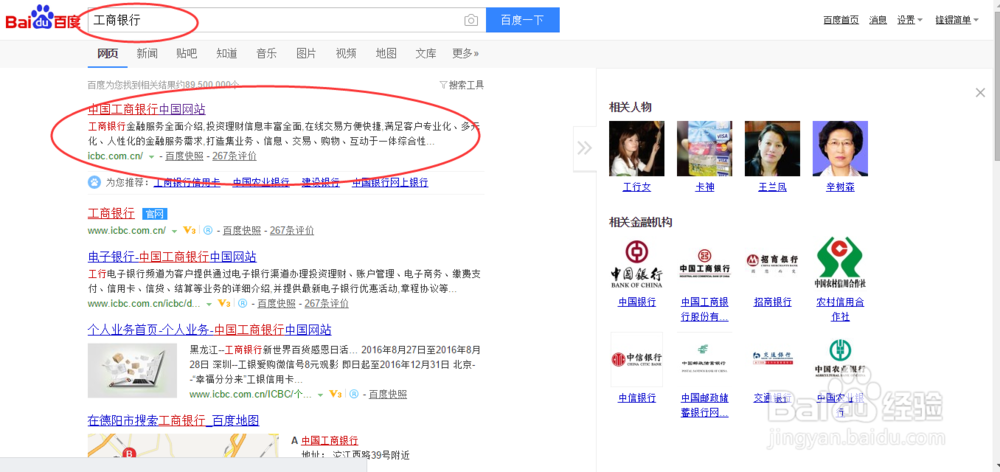Click the paw icon beside 为您推荐

click(x=94, y=182)
